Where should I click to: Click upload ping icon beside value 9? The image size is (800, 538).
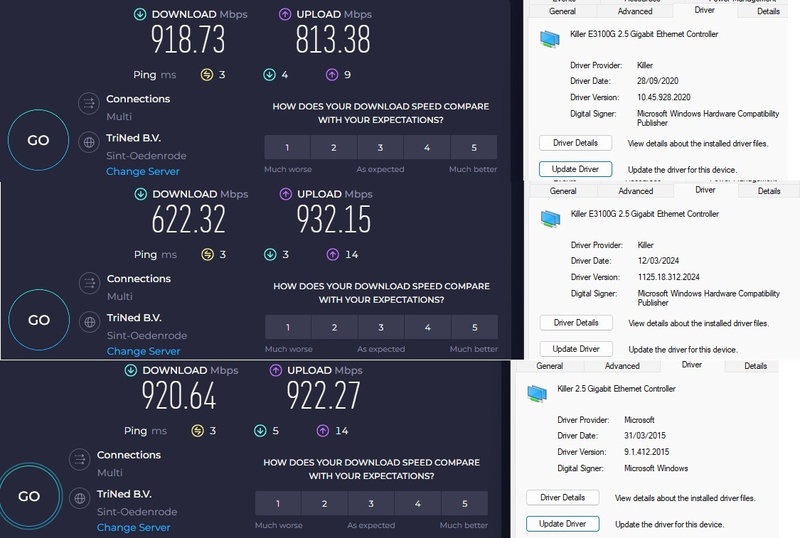pos(332,75)
